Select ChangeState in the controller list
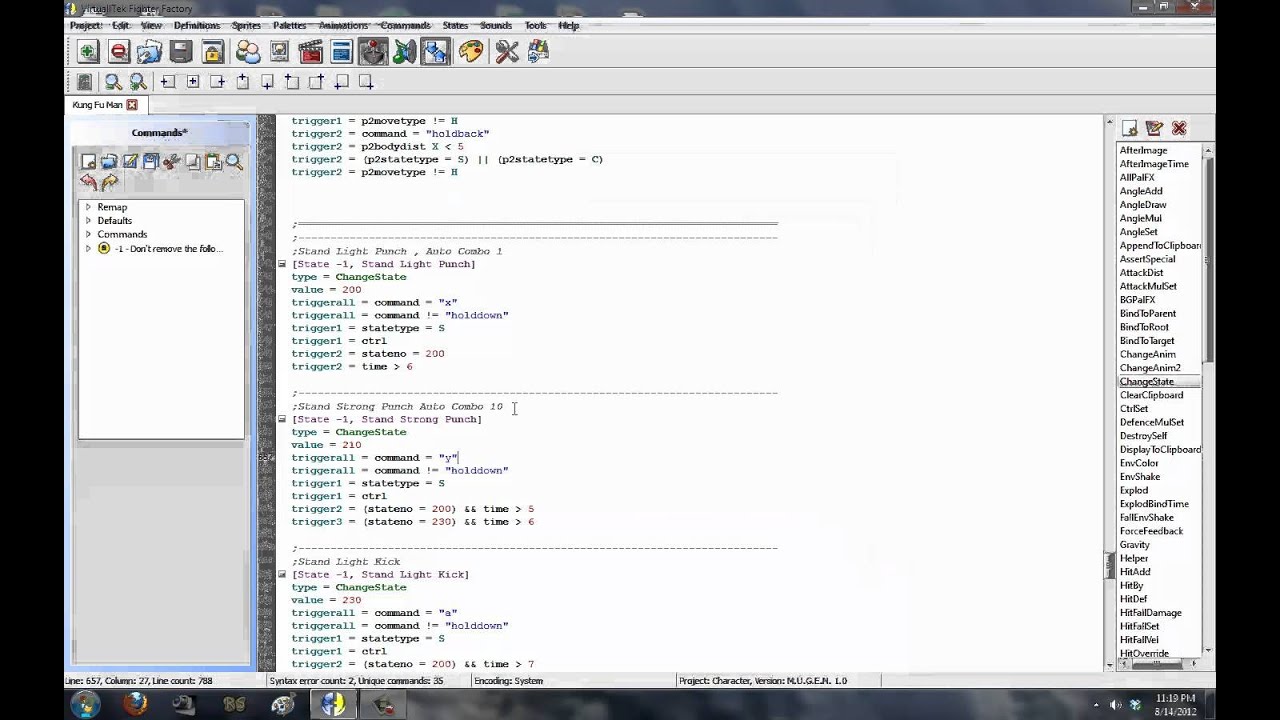The height and width of the screenshot is (720, 1280). coord(1147,381)
